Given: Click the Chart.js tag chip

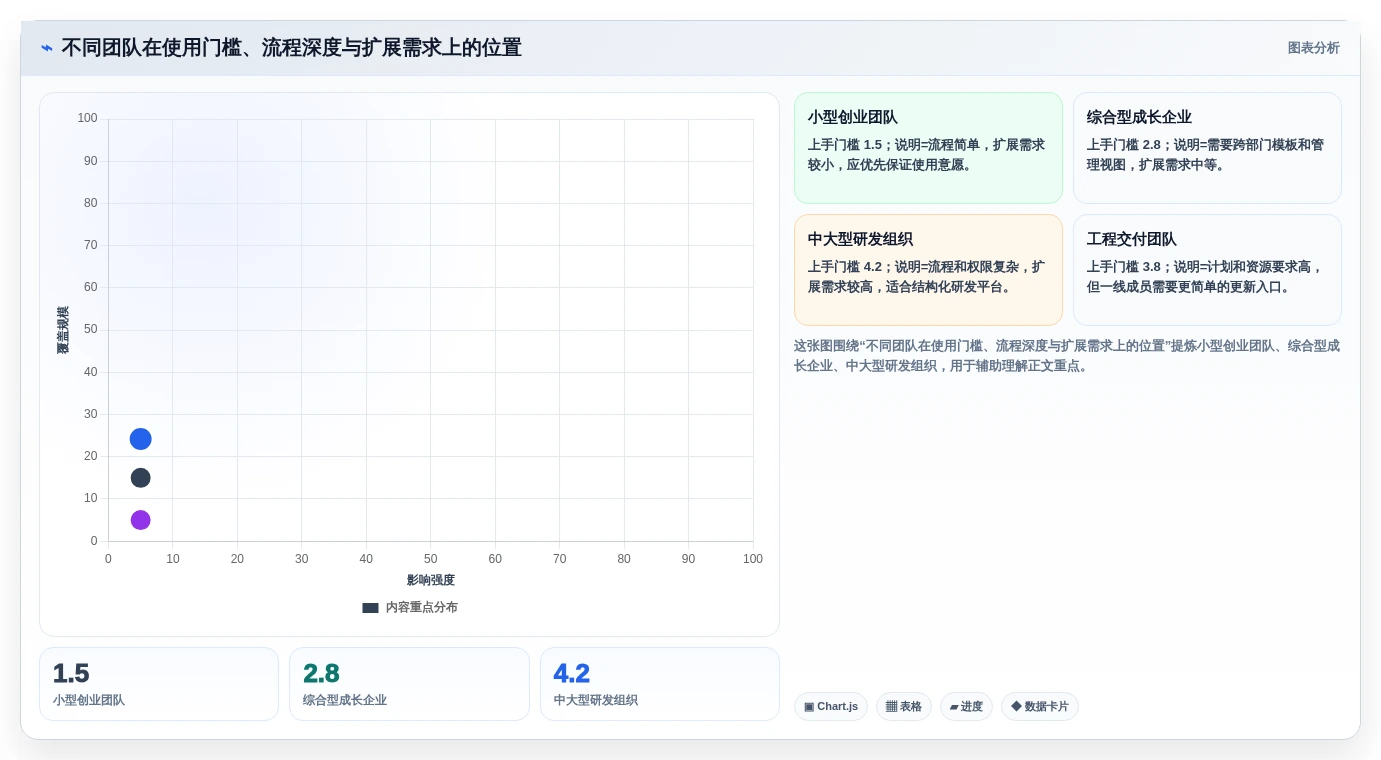Looking at the screenshot, I should click(830, 706).
